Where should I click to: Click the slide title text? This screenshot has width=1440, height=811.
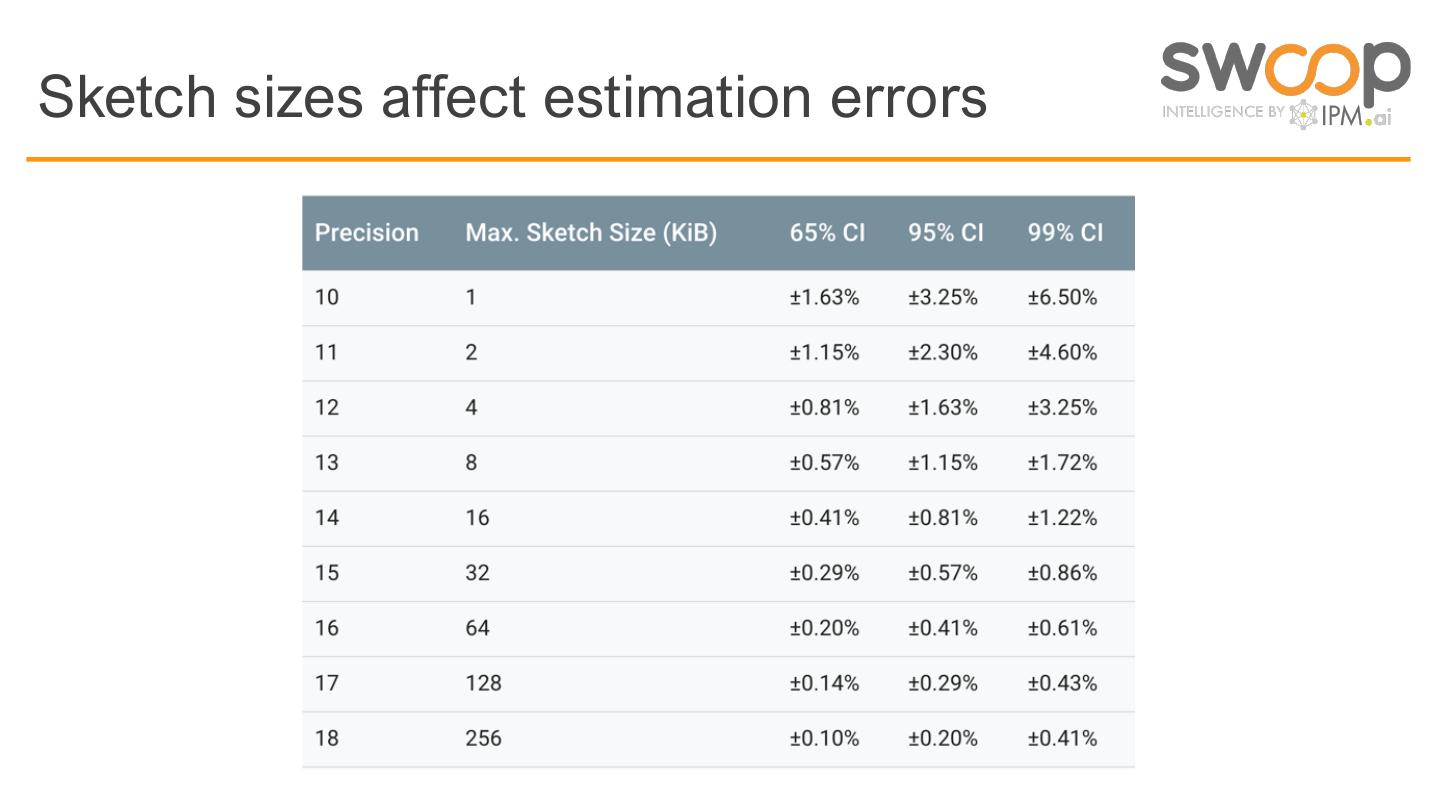(512, 97)
